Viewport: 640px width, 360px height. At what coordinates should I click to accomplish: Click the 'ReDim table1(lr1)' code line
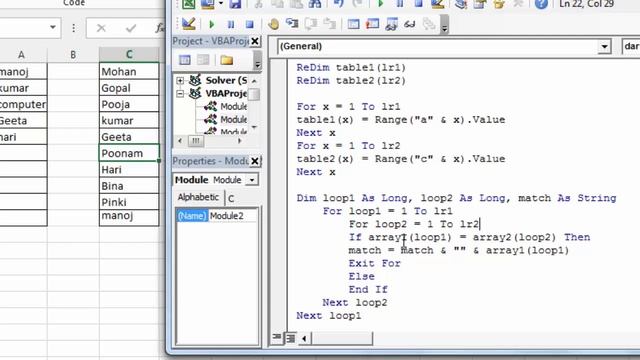click(x=351, y=67)
